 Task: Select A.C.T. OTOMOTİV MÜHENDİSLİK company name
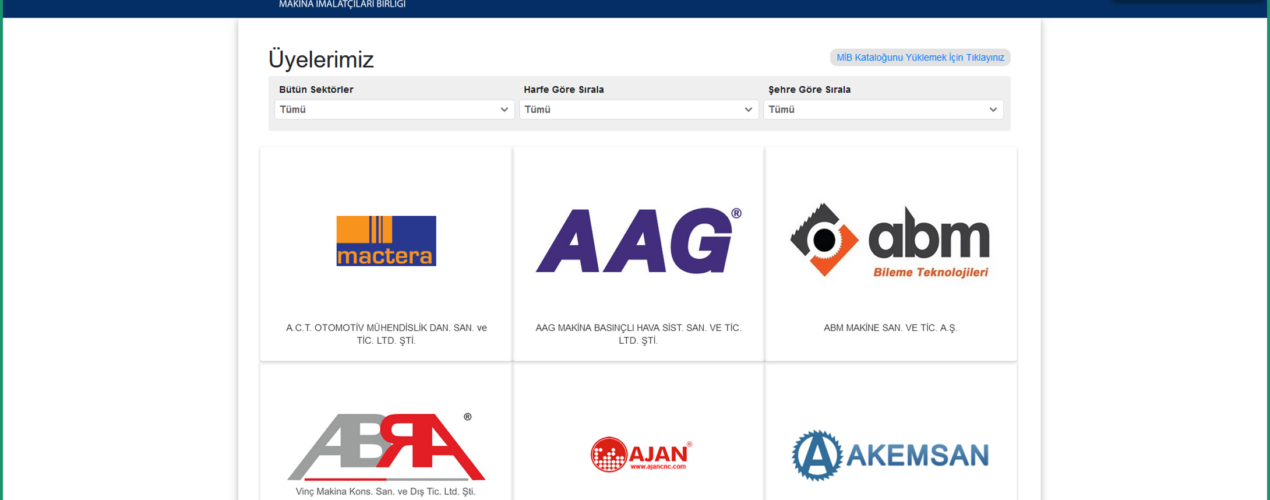[386, 334]
